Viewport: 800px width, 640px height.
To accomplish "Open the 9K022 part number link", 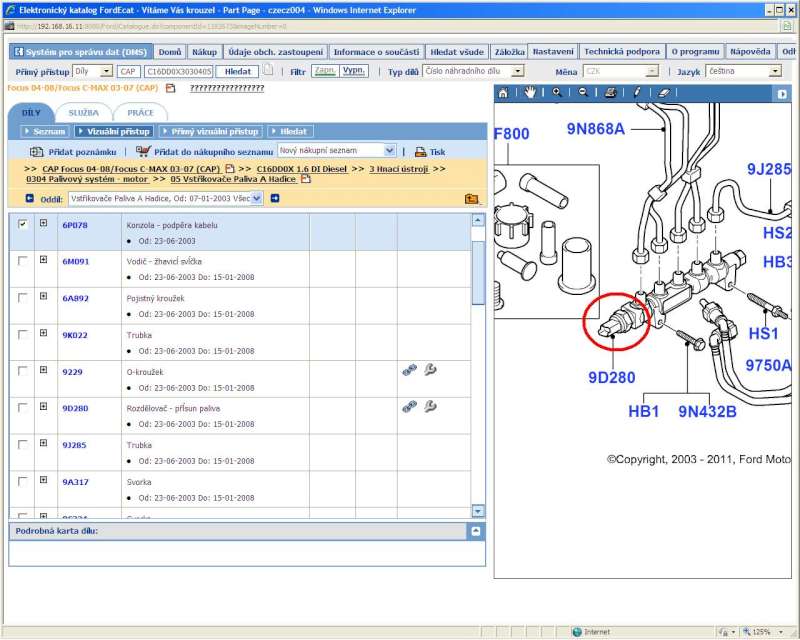I will (x=75, y=335).
